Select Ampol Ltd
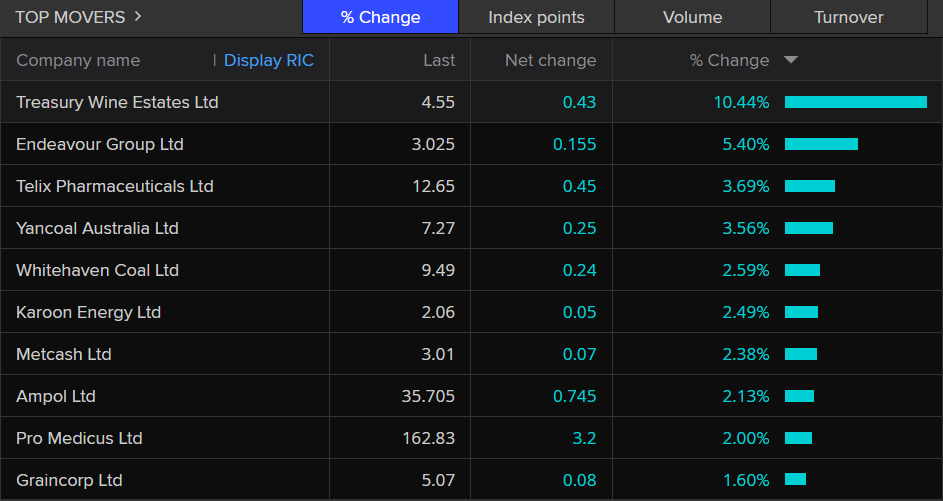This screenshot has height=501, width=943. (56, 396)
